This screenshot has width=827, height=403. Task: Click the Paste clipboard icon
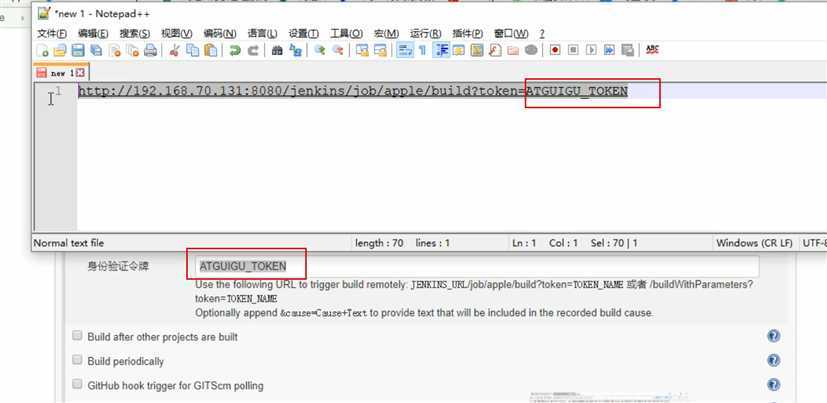tap(211, 51)
